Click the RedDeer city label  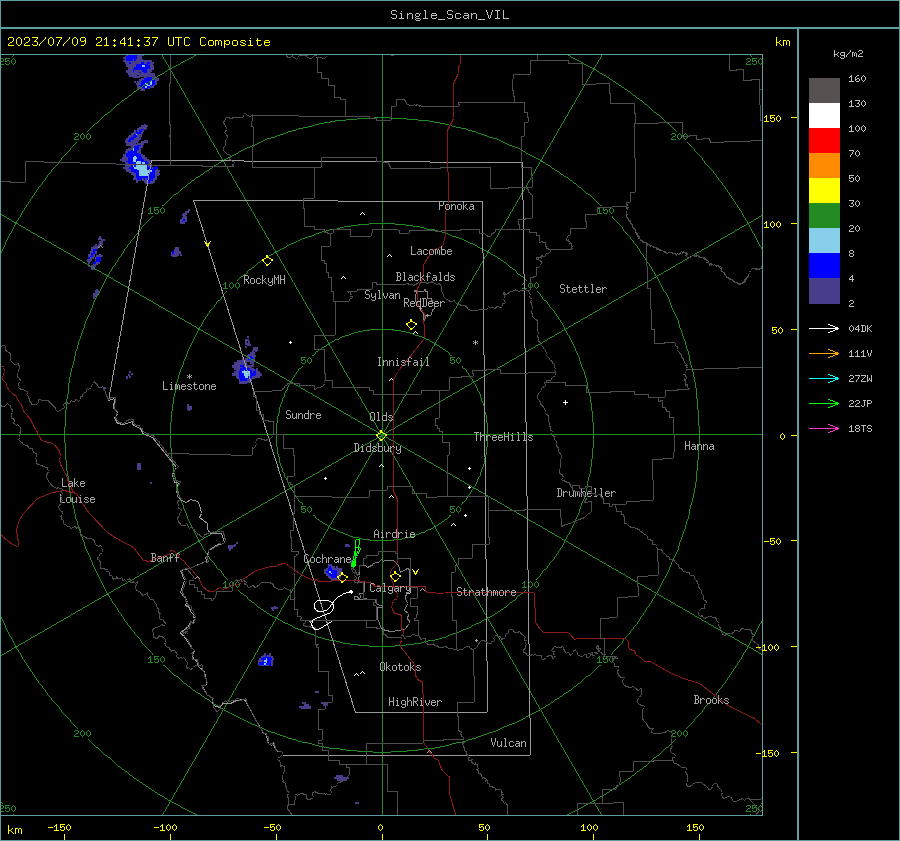coord(424,303)
